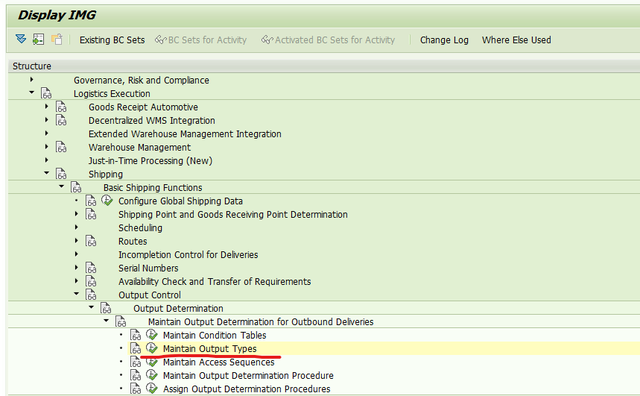Execute Assign Output Determination Procedures activity icon

pyautogui.click(x=152, y=389)
